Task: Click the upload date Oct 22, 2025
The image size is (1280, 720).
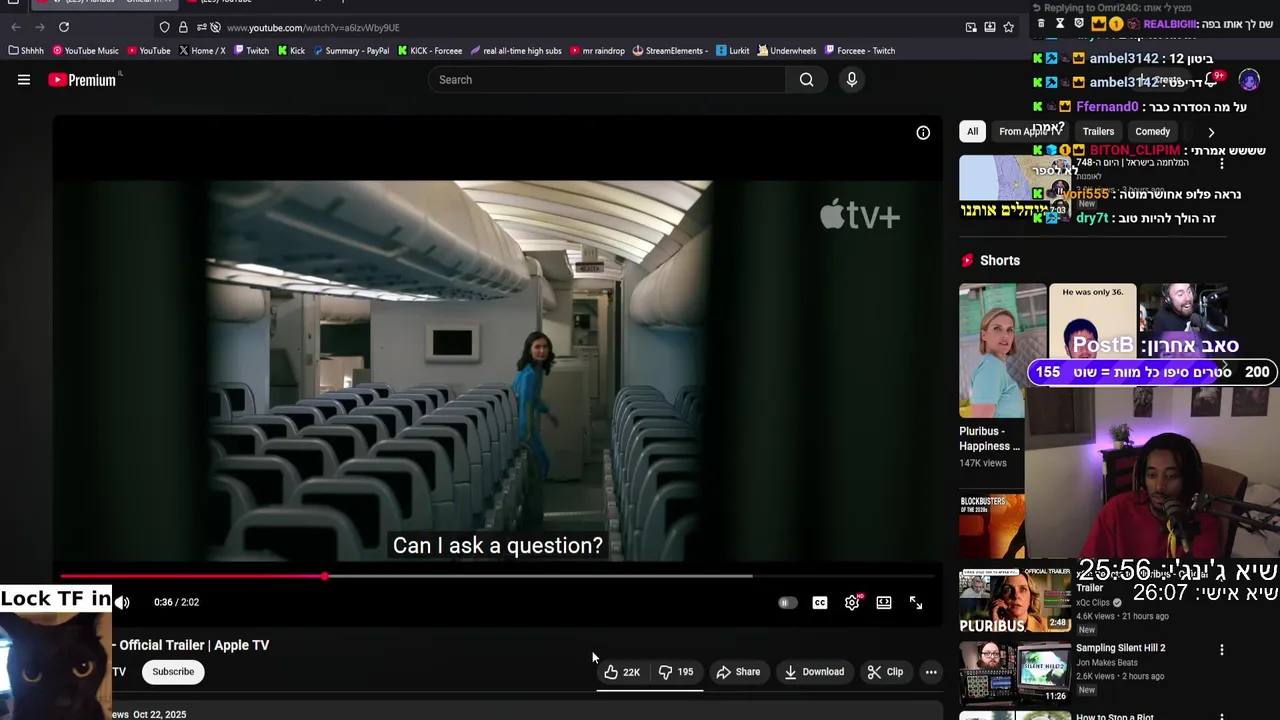Action: click(159, 714)
